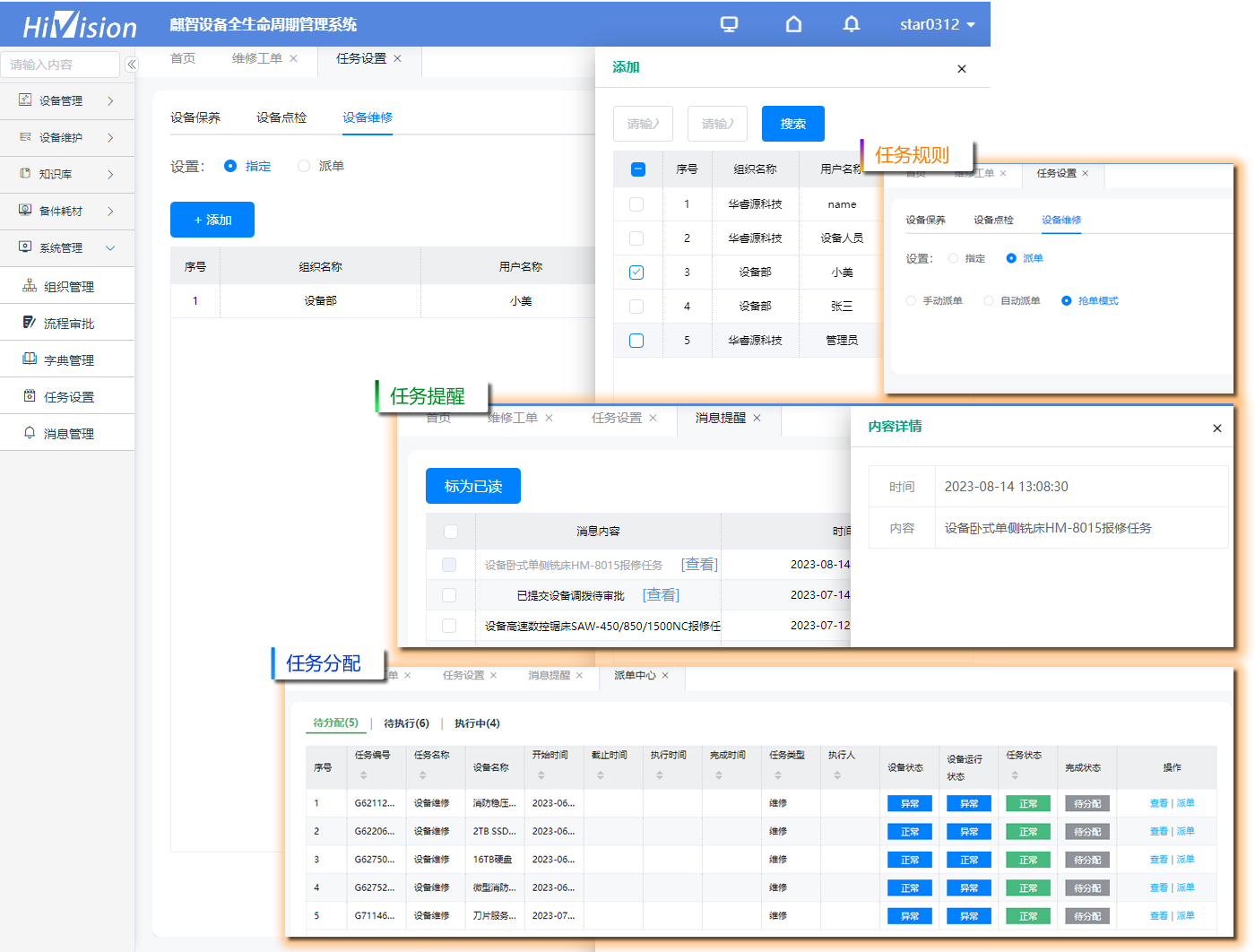Click the monitor icon in the header
The image size is (1255, 952).
(729, 24)
